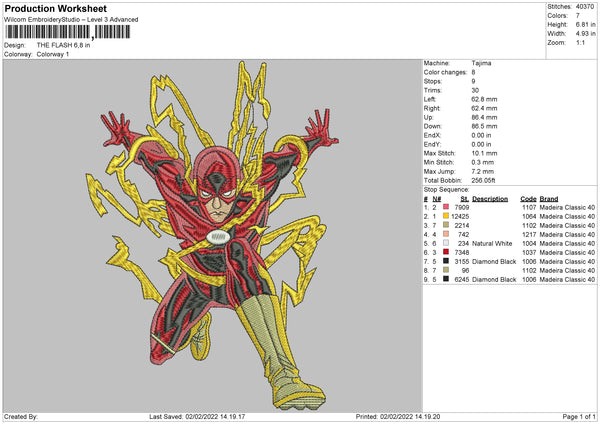Click the design name 'THE FLASH 6,8 in'
The width and height of the screenshot is (600, 424).
tap(64, 45)
